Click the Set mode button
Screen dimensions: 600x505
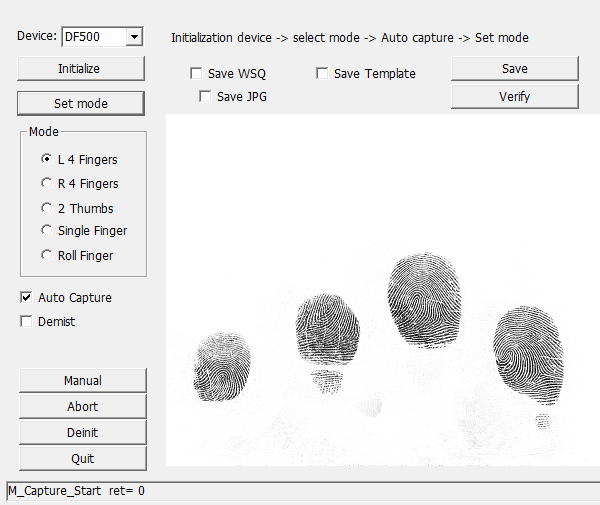click(x=81, y=103)
